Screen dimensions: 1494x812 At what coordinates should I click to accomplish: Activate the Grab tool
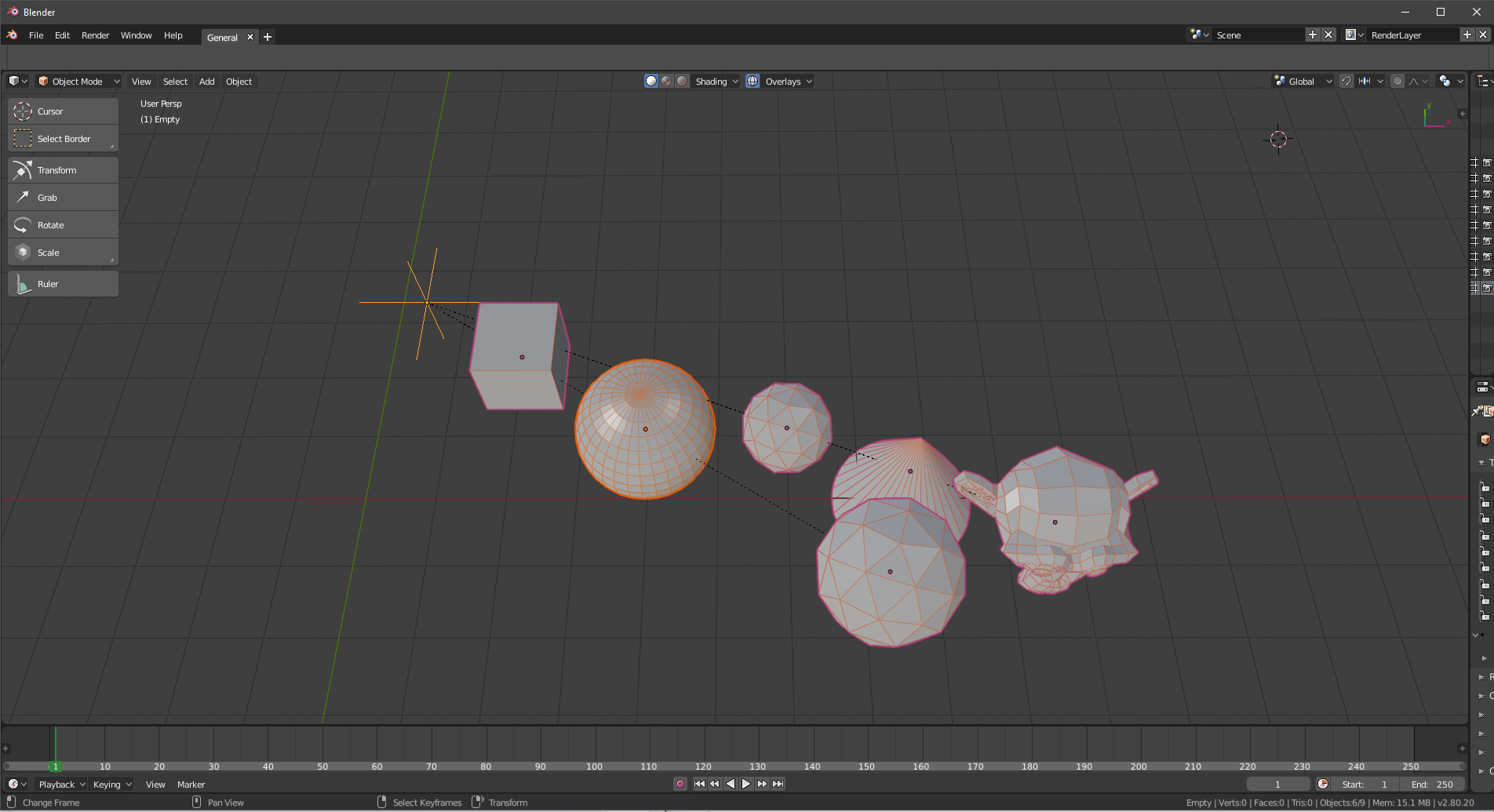point(63,198)
